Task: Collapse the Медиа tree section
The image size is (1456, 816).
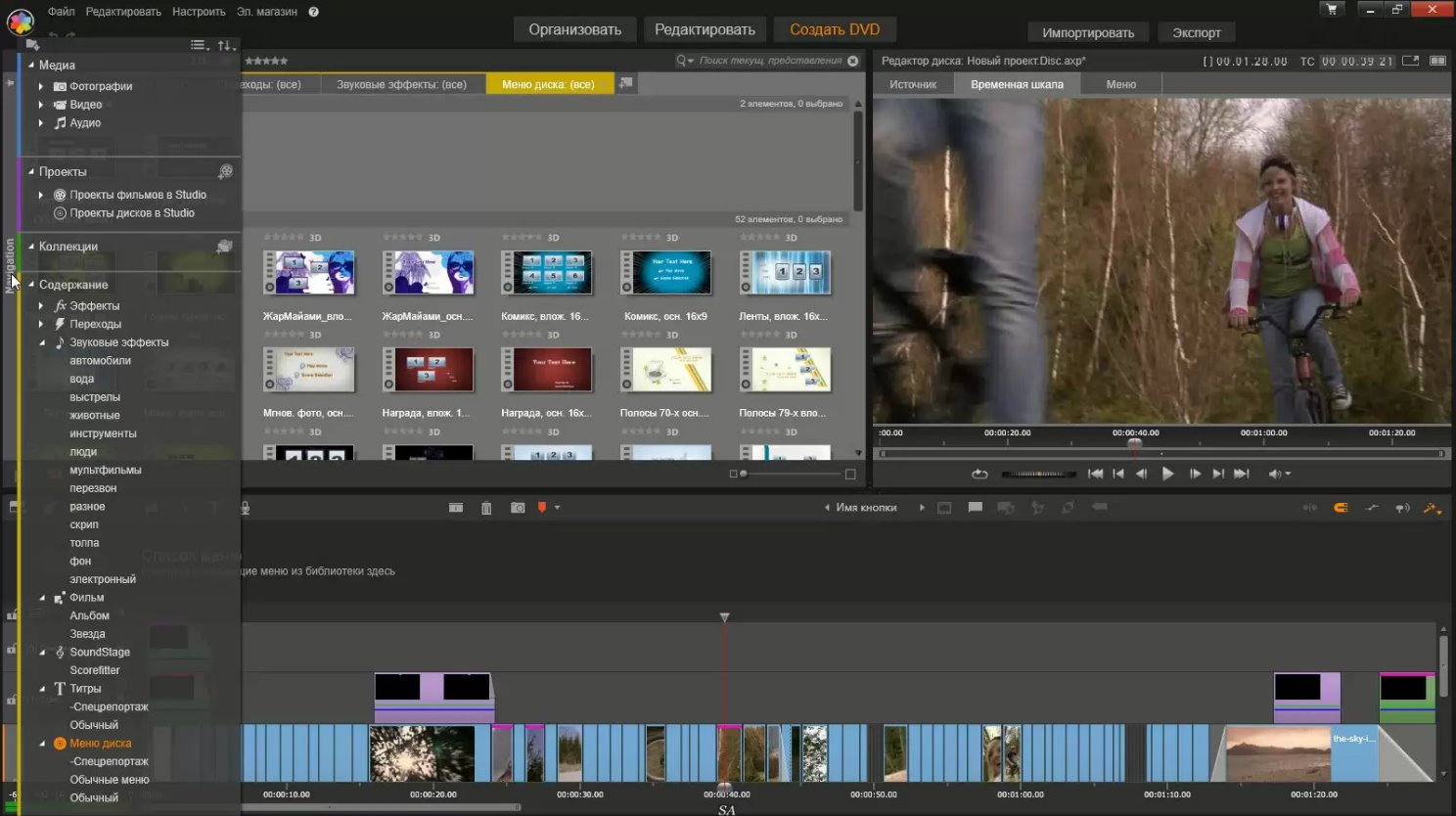Action: point(30,65)
